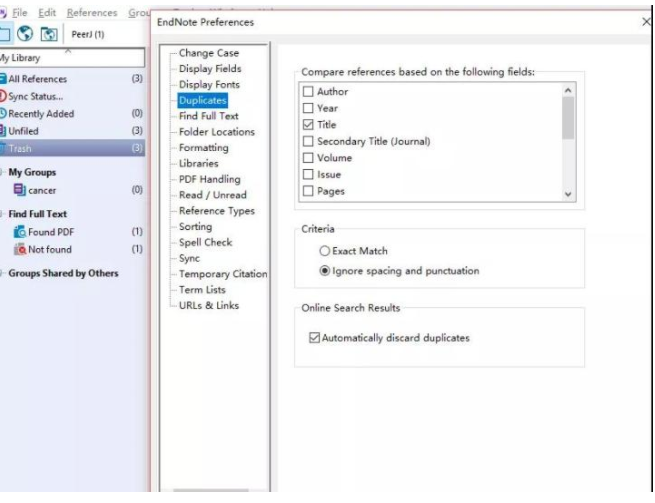
Task: Close the EndNote Preferences dialog
Action: [646, 22]
